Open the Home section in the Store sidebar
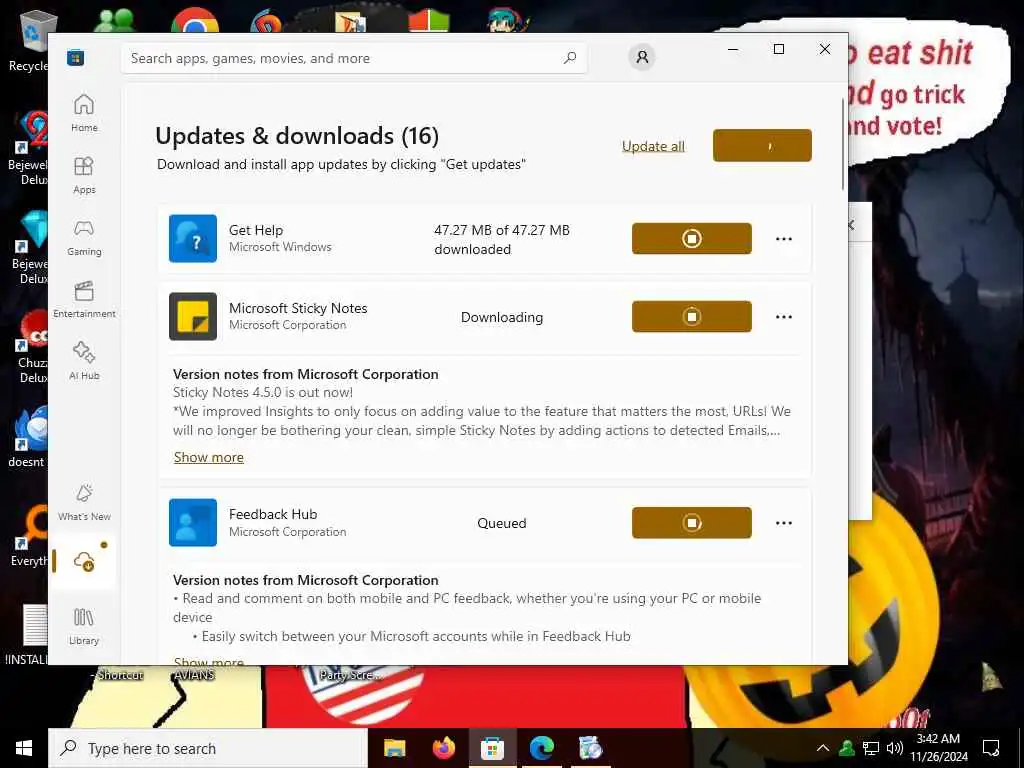This screenshot has width=1024, height=768. tap(84, 113)
